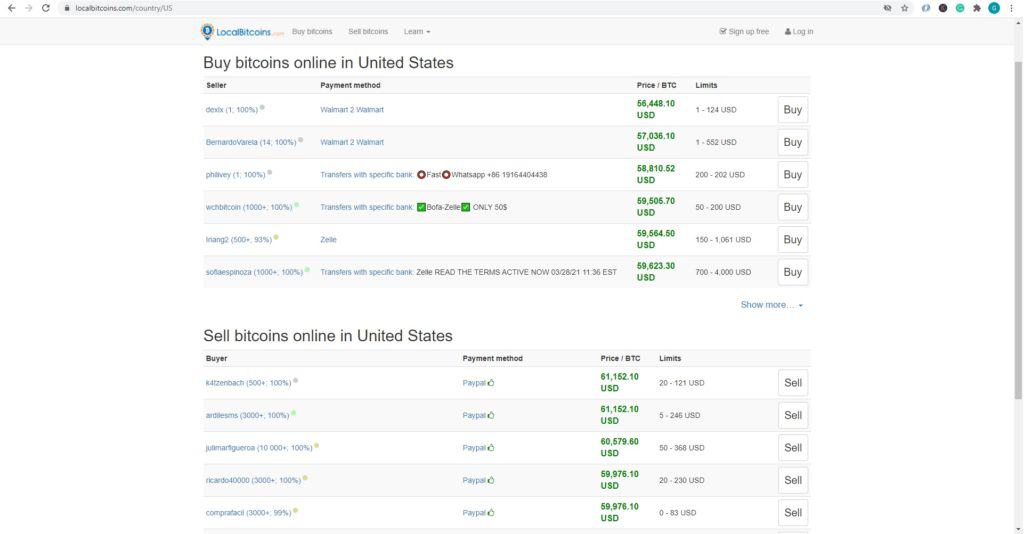Open buyer profile ardilesms
The width and height of the screenshot is (1024, 534).
(247, 415)
